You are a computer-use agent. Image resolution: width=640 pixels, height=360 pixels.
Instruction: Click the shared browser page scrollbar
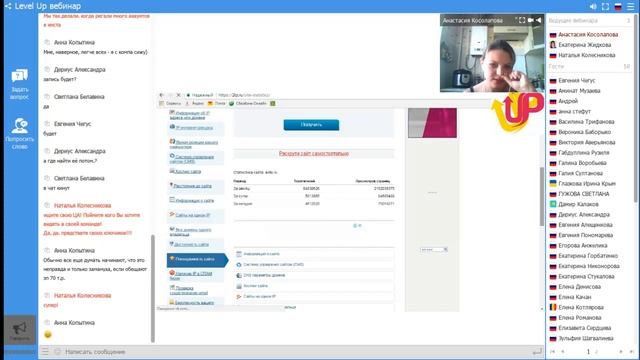pos(542,196)
